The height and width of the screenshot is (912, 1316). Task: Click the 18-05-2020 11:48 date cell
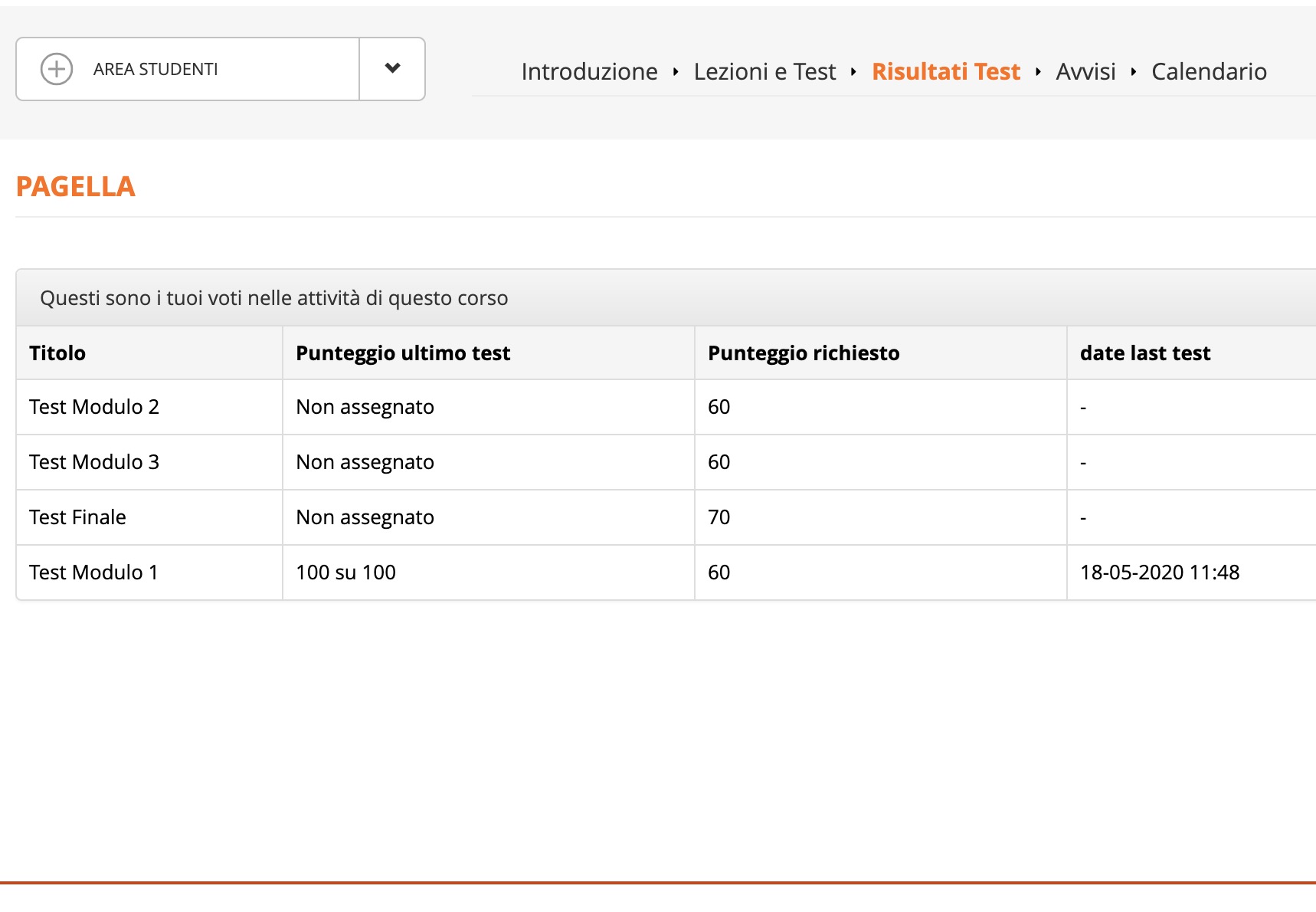pyautogui.click(x=1159, y=572)
